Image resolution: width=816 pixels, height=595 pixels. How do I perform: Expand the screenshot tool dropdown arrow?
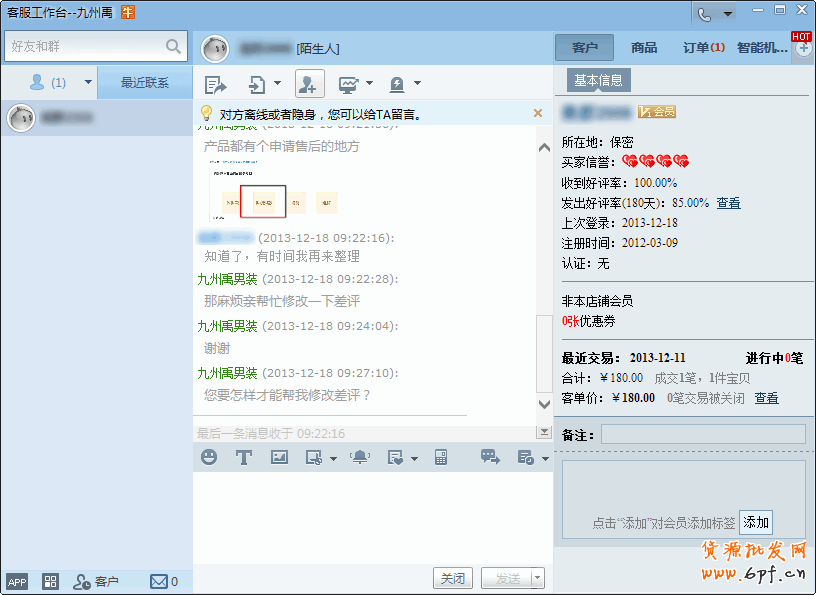tap(335, 458)
